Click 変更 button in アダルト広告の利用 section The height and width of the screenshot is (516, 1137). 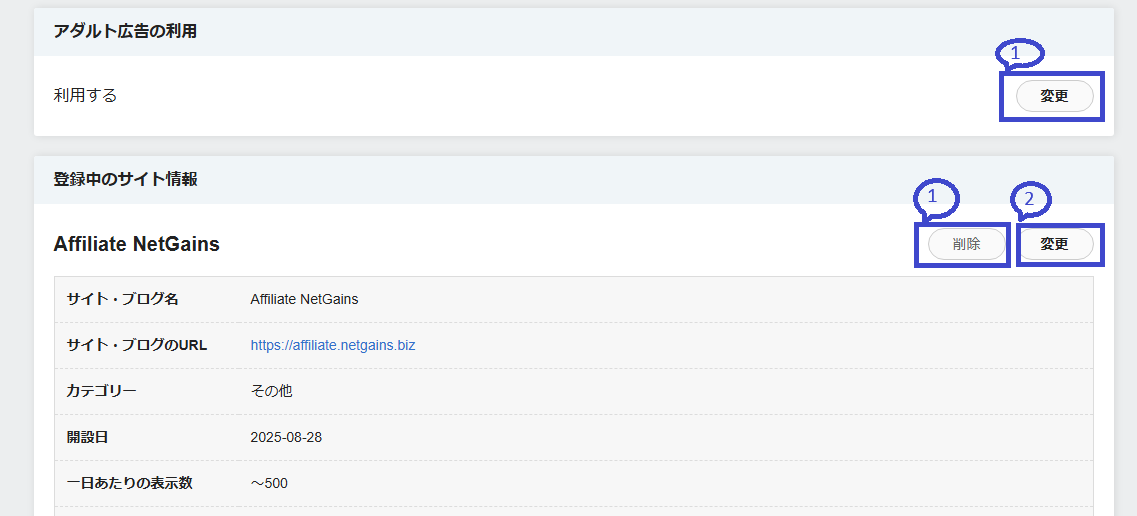(1054, 96)
